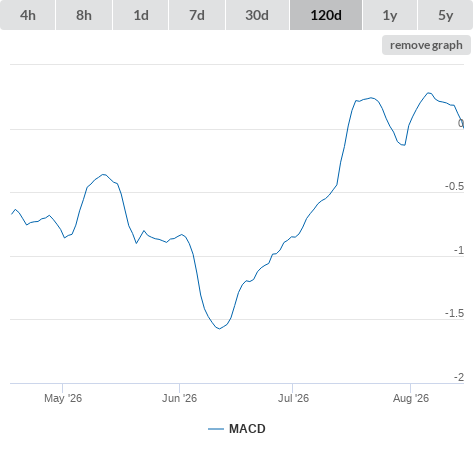
Task: Select the 30d range tab
Action: click(x=257, y=15)
